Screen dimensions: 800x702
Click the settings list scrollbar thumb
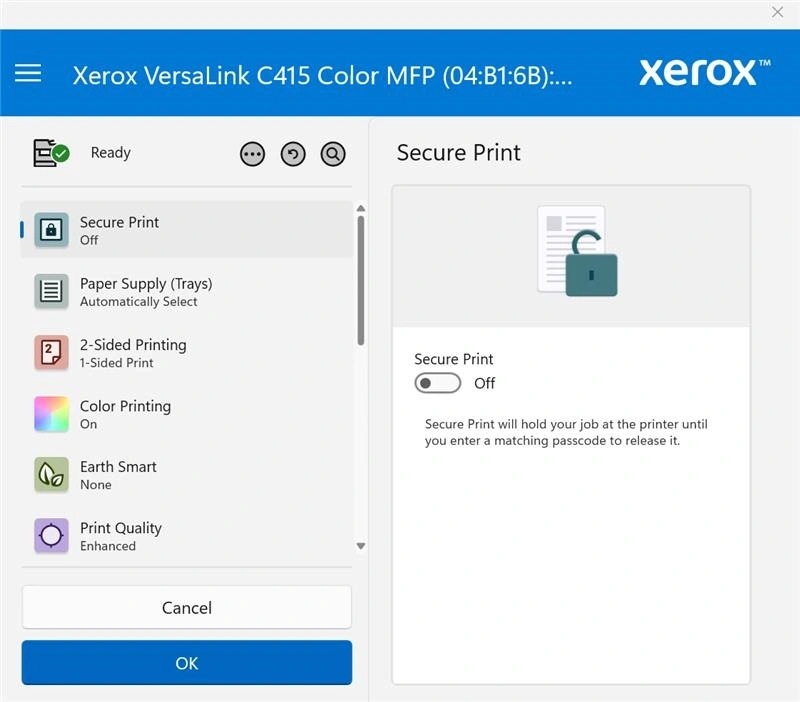click(x=361, y=281)
